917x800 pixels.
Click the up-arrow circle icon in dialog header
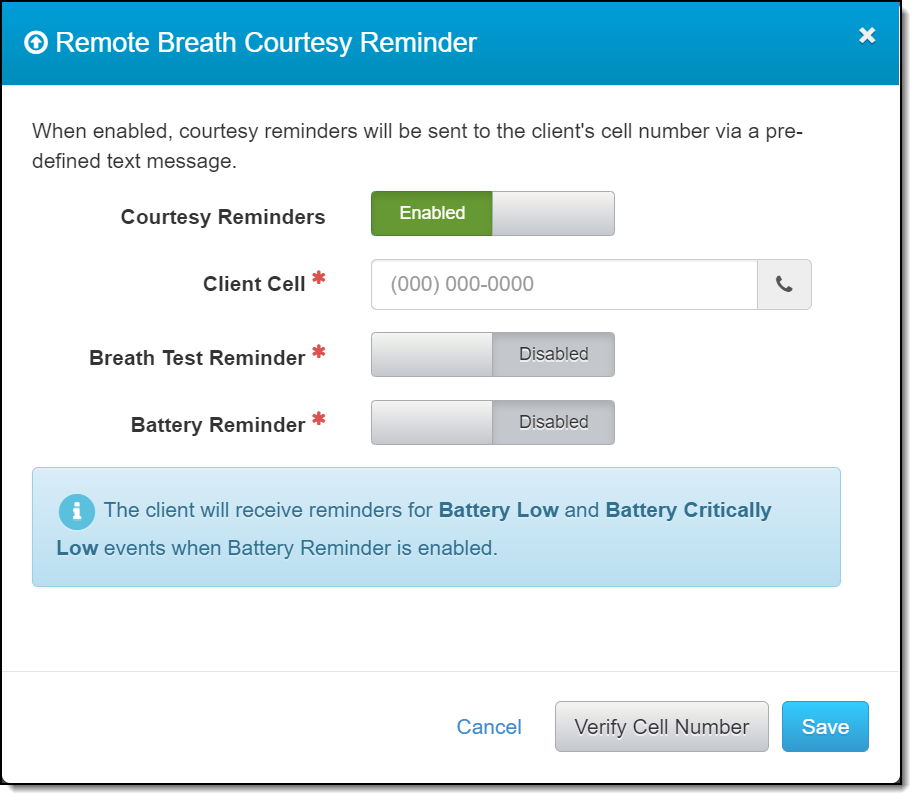tap(35, 43)
